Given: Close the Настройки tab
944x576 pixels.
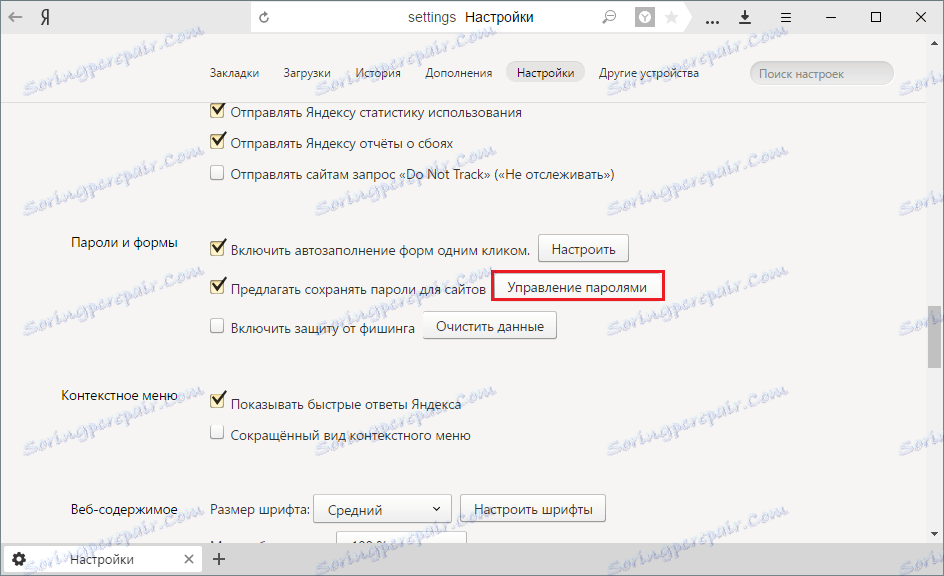Looking at the screenshot, I should (188, 559).
